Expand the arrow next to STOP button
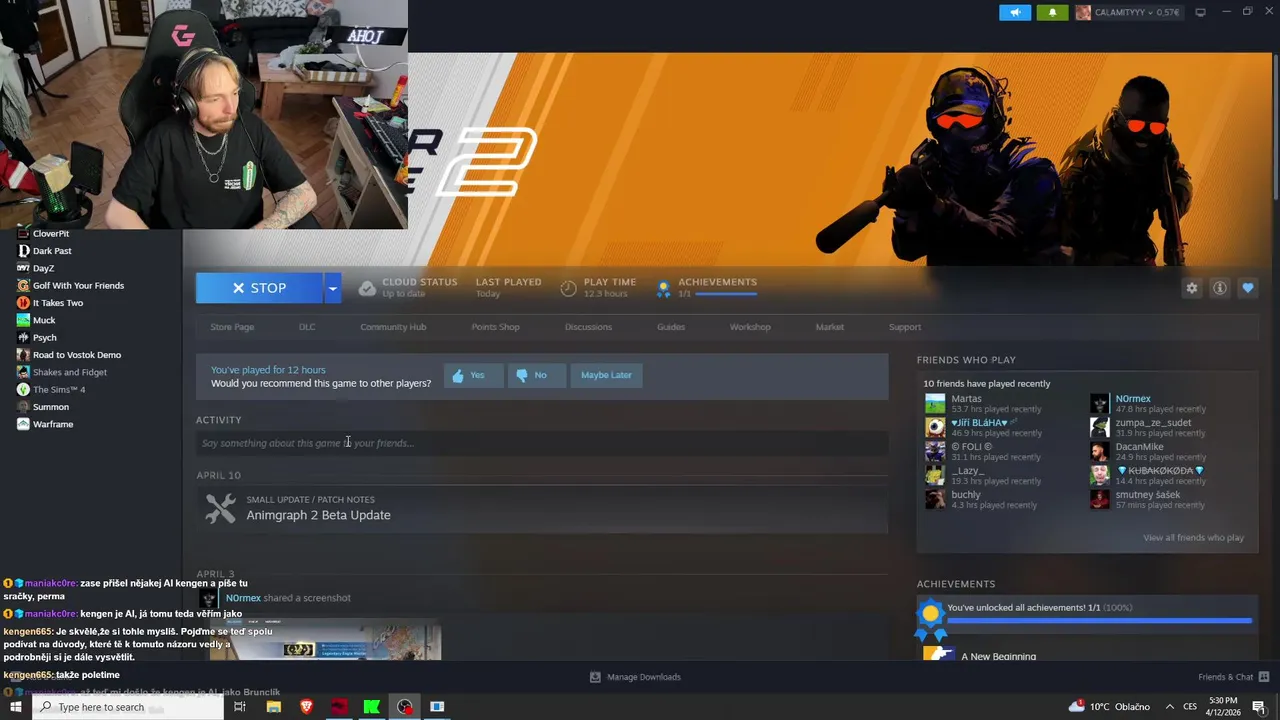Image resolution: width=1280 pixels, height=720 pixels. [x=332, y=288]
